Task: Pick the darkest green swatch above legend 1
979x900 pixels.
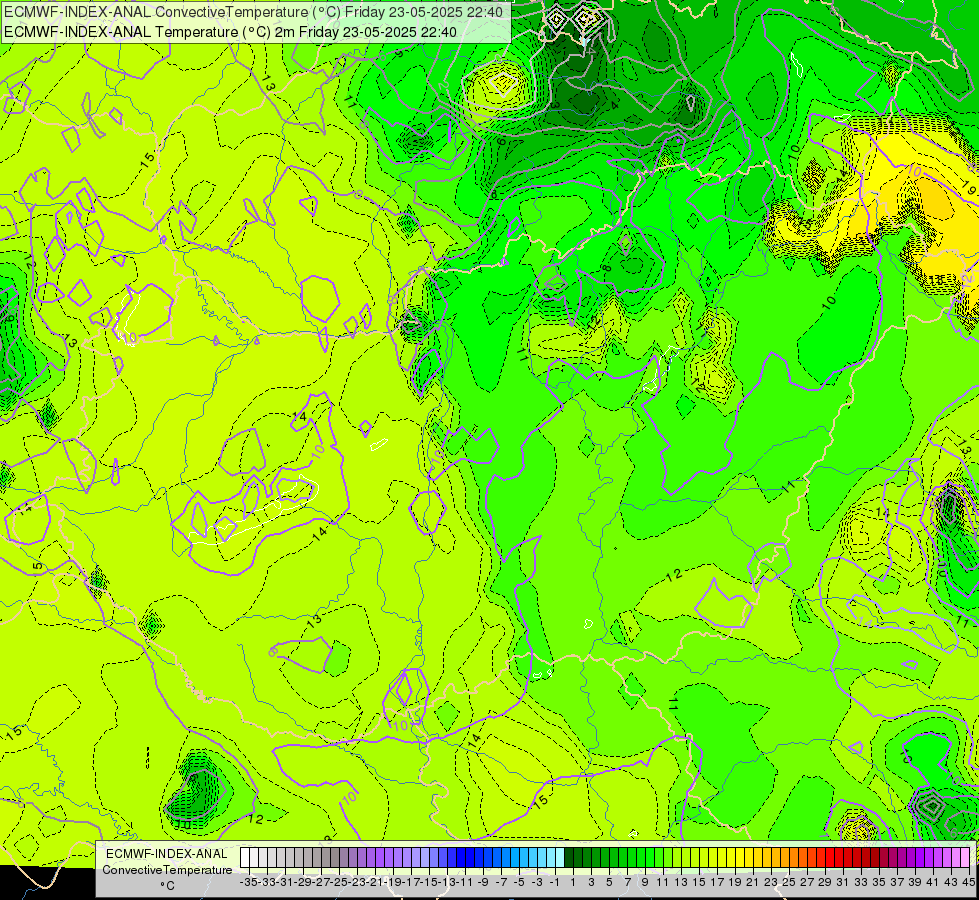Action: 569,858
